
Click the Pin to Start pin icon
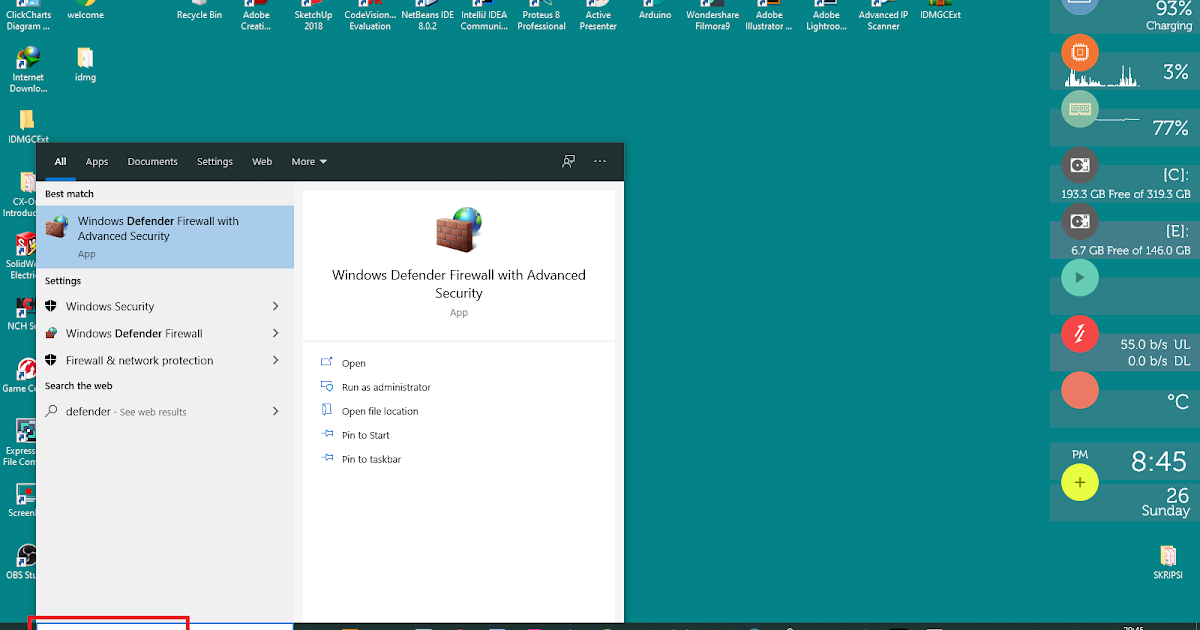coord(326,435)
